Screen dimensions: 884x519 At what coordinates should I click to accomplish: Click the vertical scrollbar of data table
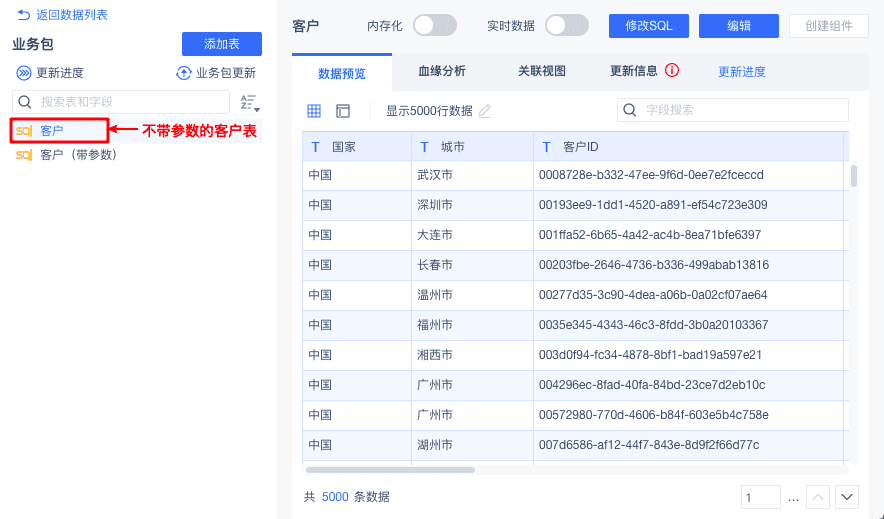[854, 176]
